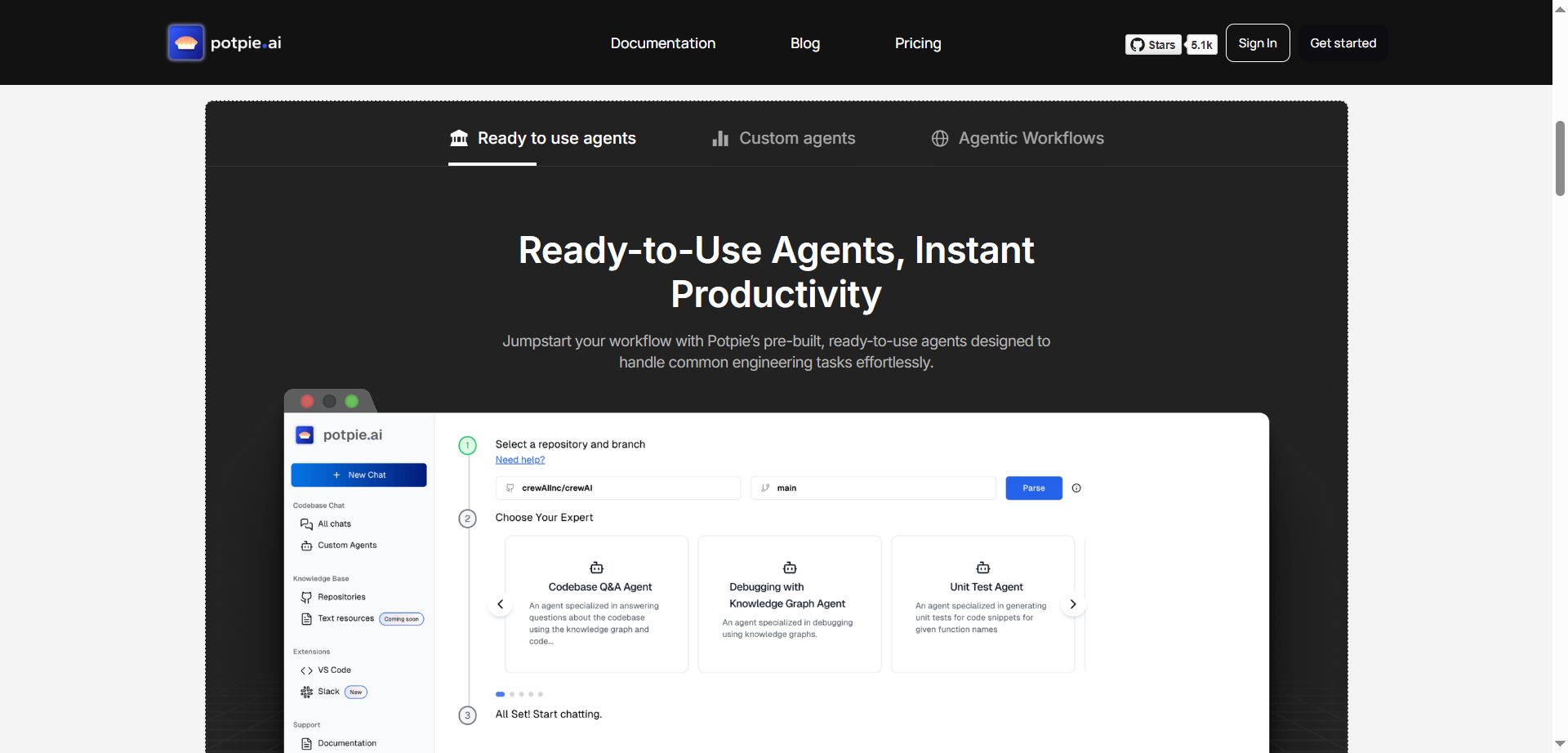Click the repository icon in crewAI field

click(510, 488)
